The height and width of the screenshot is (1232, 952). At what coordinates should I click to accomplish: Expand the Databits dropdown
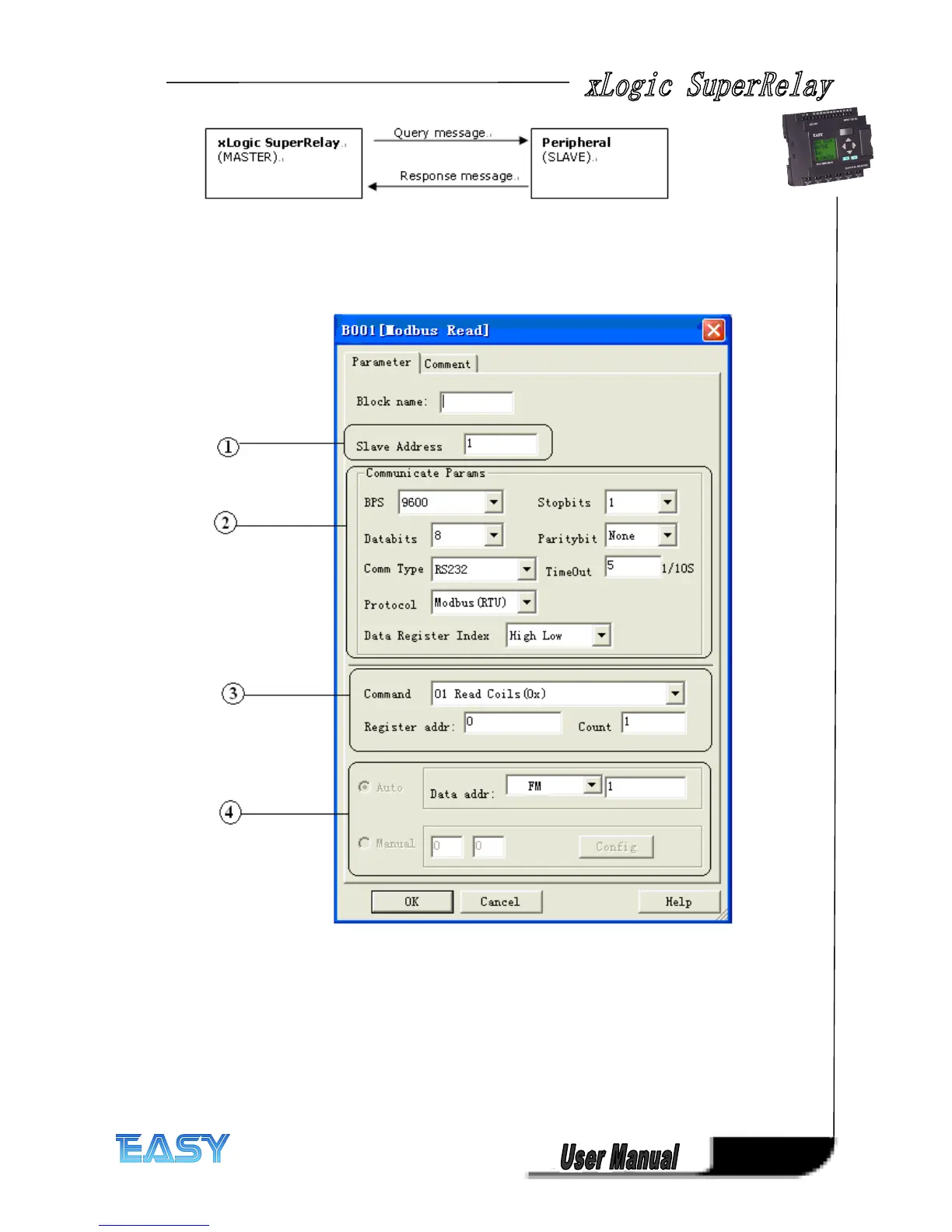tap(493, 535)
